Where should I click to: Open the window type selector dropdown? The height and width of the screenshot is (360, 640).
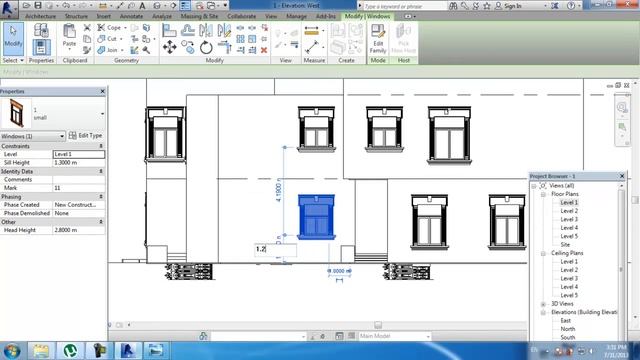click(102, 114)
